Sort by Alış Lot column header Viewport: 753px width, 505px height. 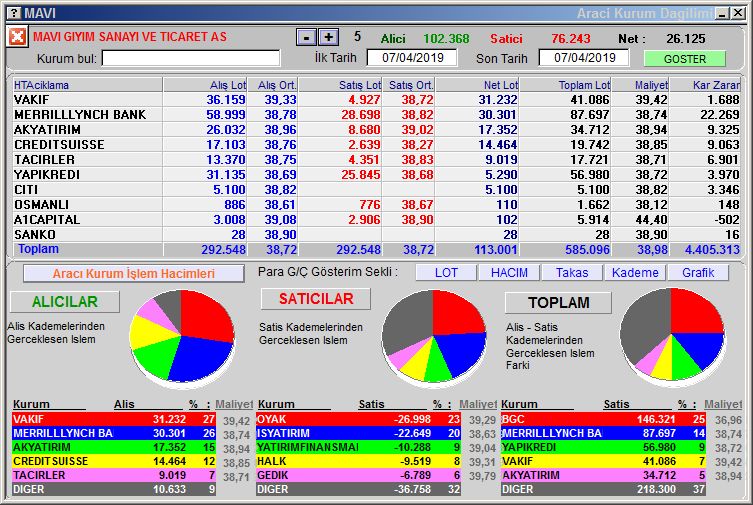[x=205, y=85]
